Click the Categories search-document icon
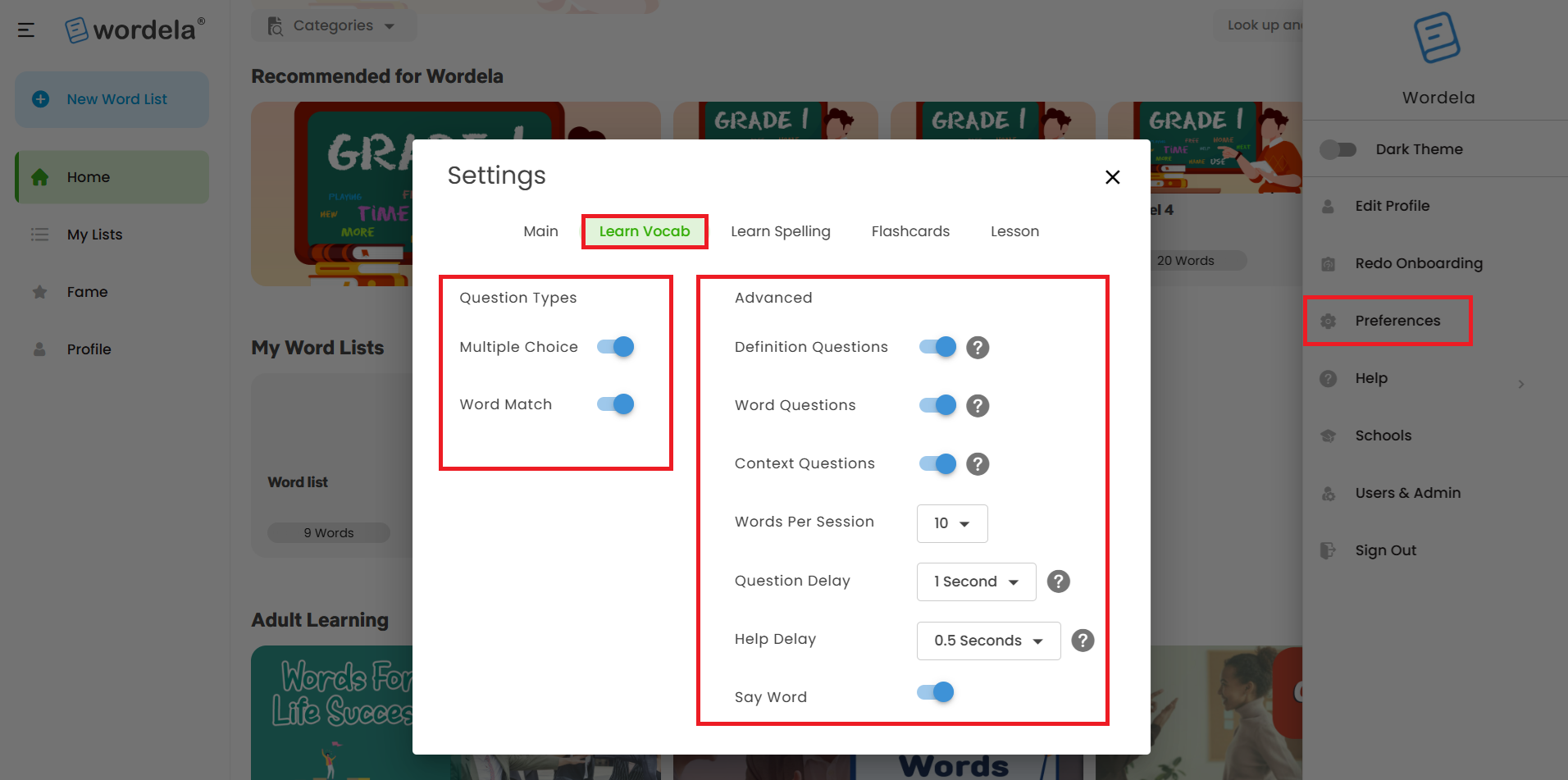The image size is (1568, 780). tap(275, 26)
